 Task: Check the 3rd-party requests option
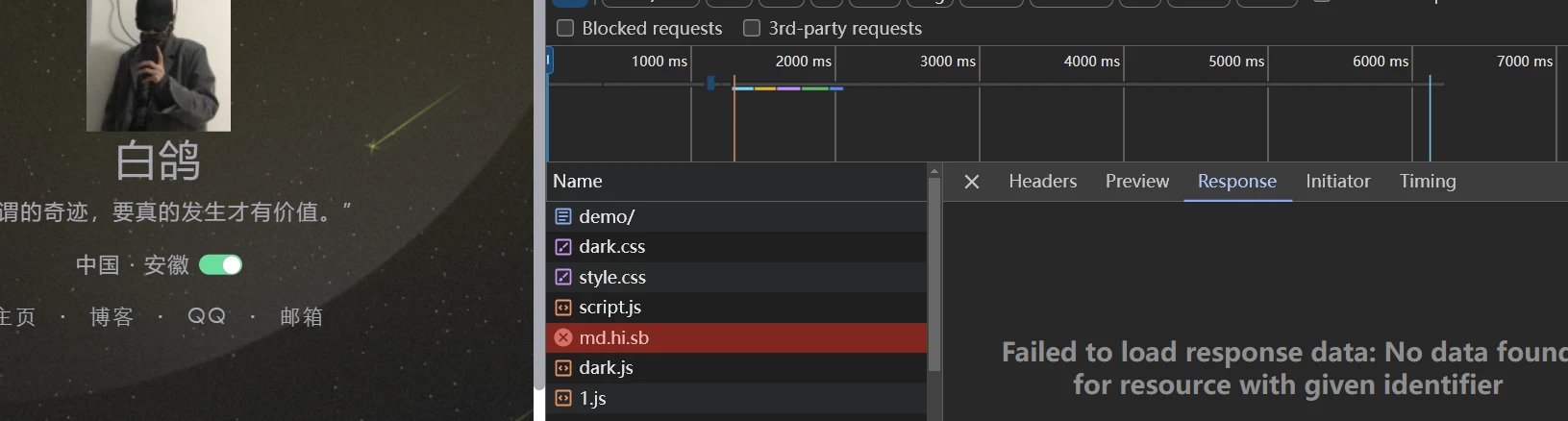coord(752,28)
